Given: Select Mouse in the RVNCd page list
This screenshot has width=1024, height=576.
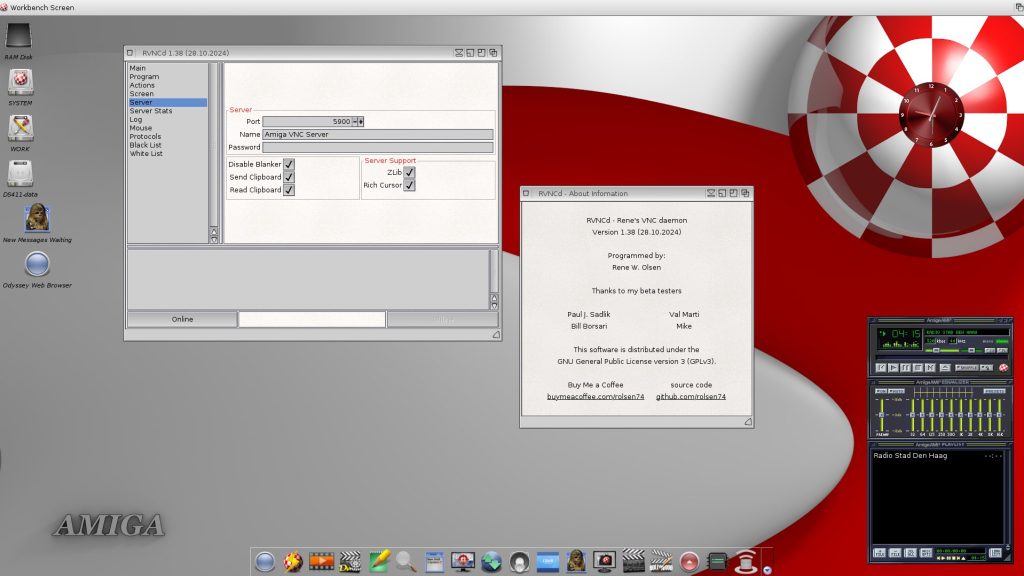Looking at the screenshot, I should pos(140,128).
